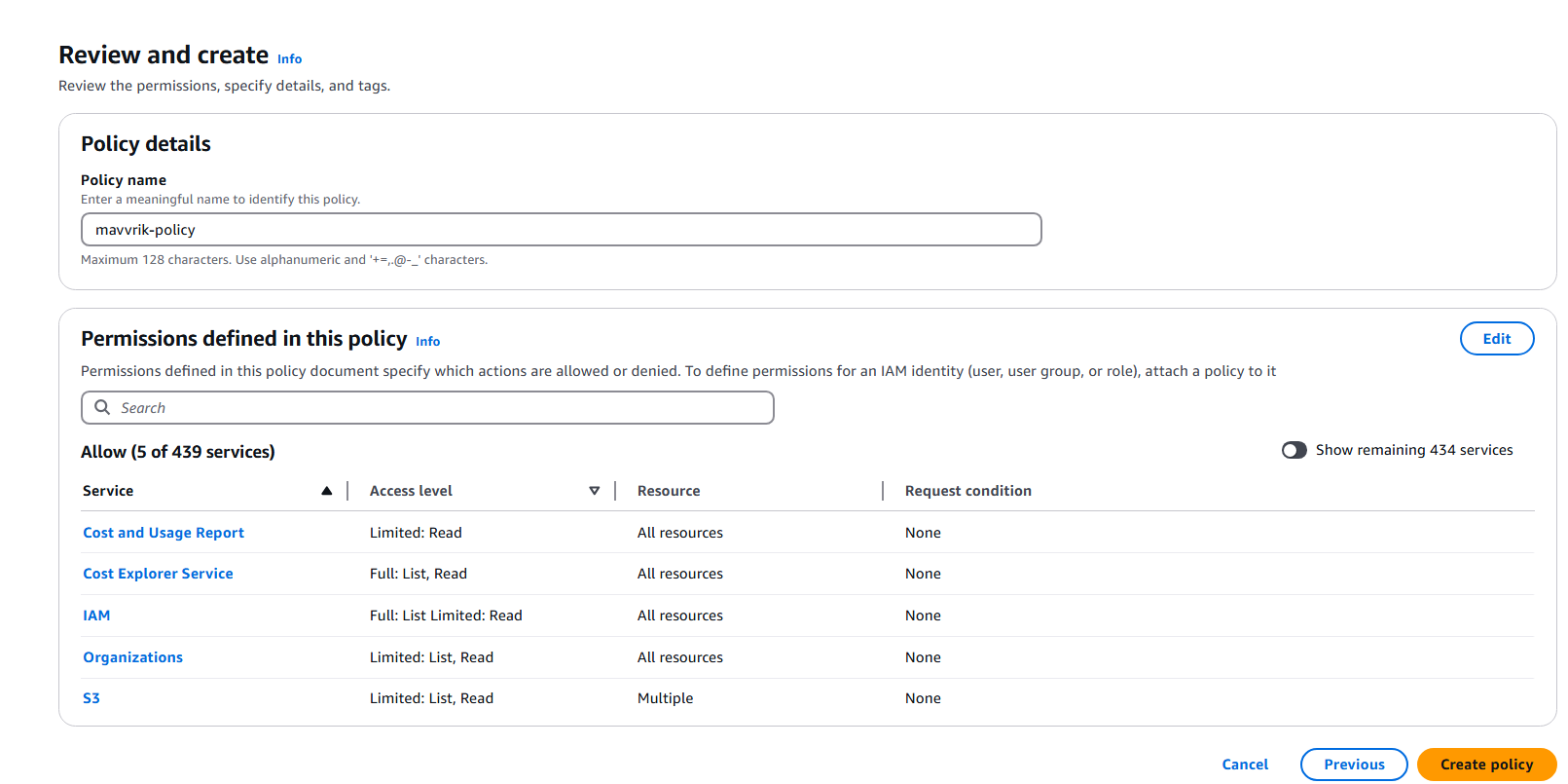
Task: Focus the permissions Search box
Action: (x=438, y=408)
